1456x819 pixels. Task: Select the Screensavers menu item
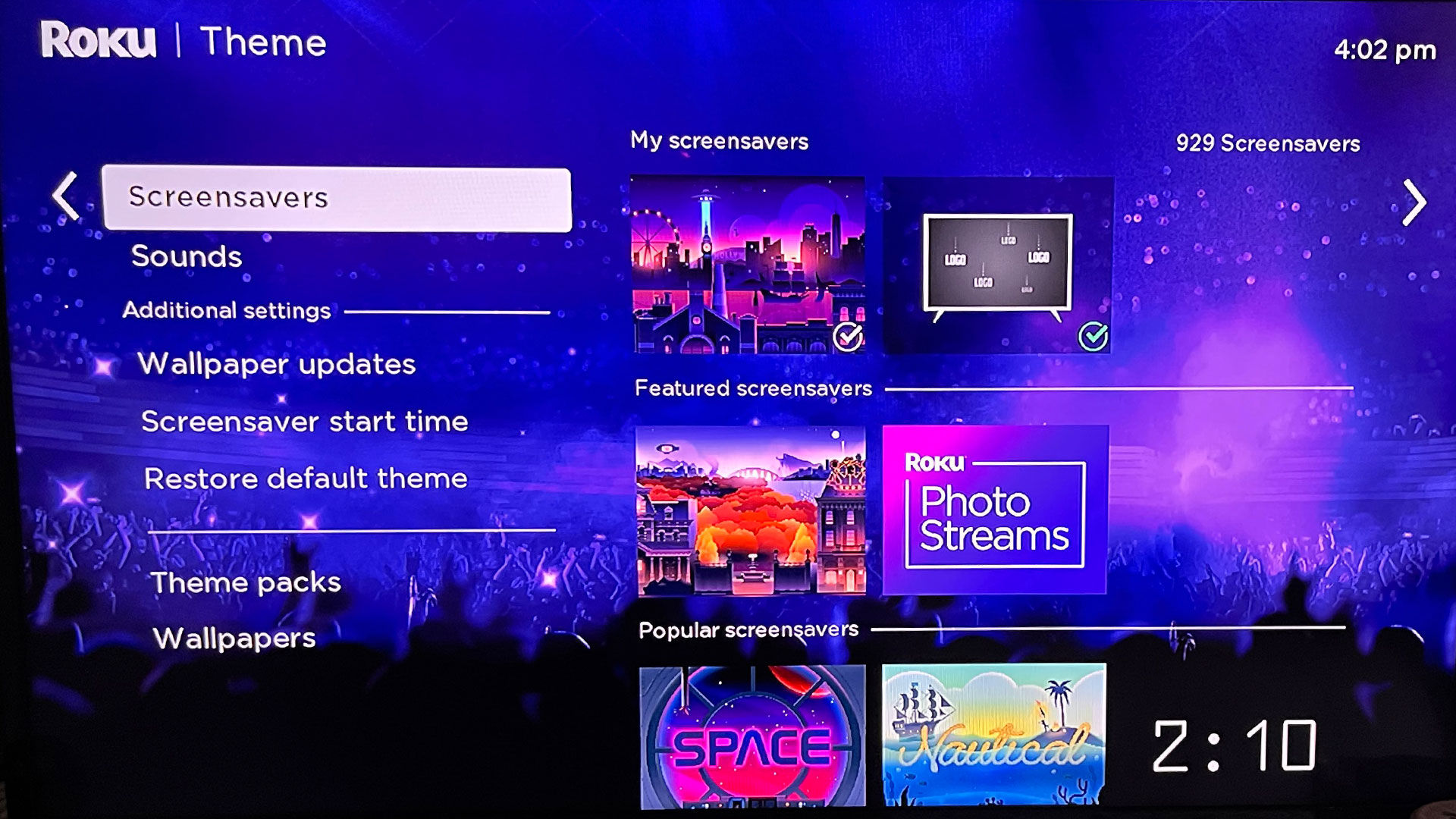pos(337,197)
